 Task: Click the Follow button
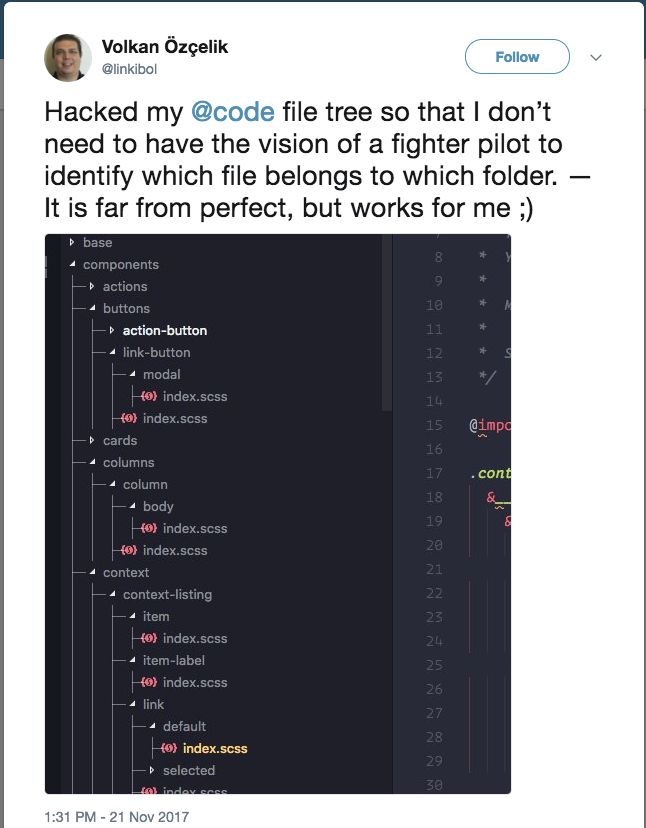[x=517, y=57]
